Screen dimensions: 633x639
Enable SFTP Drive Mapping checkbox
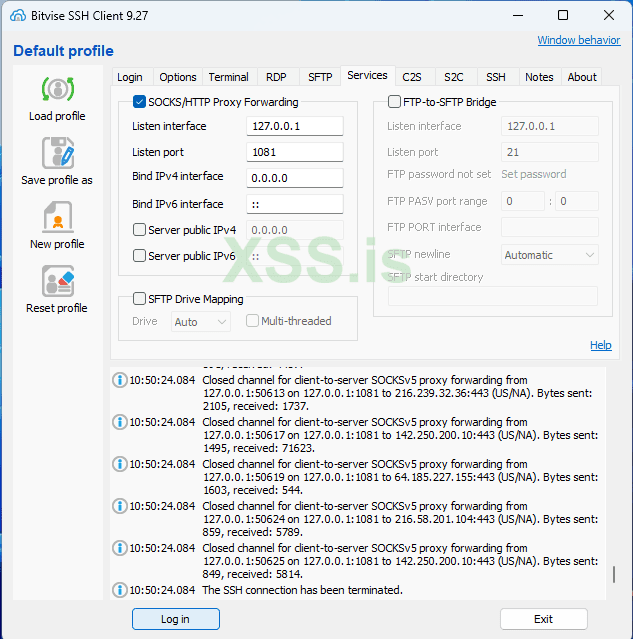tap(139, 299)
